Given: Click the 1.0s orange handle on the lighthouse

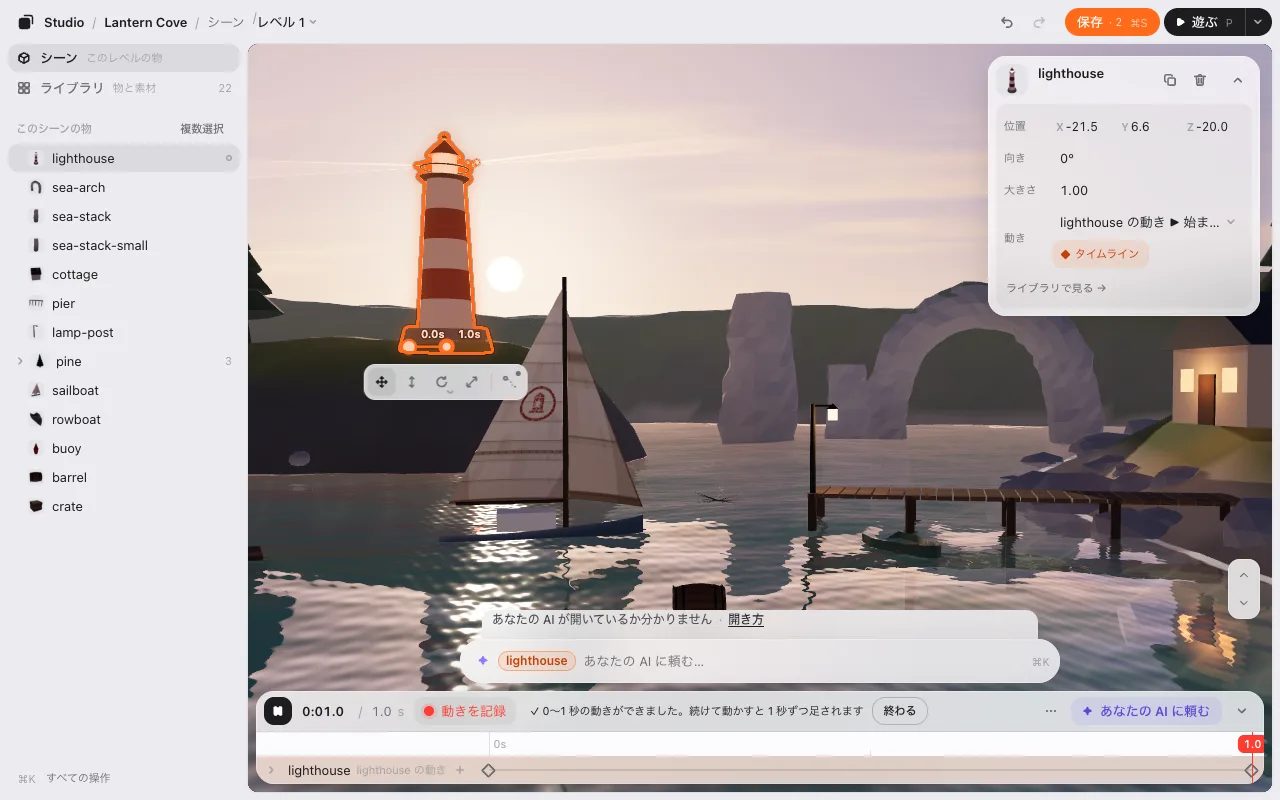Looking at the screenshot, I should coord(447,346).
